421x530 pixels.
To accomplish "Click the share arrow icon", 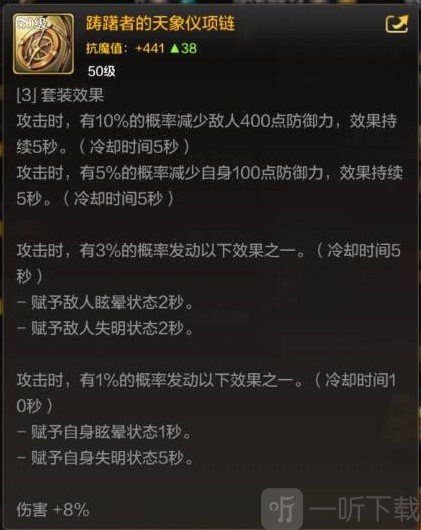I will coord(397,24).
